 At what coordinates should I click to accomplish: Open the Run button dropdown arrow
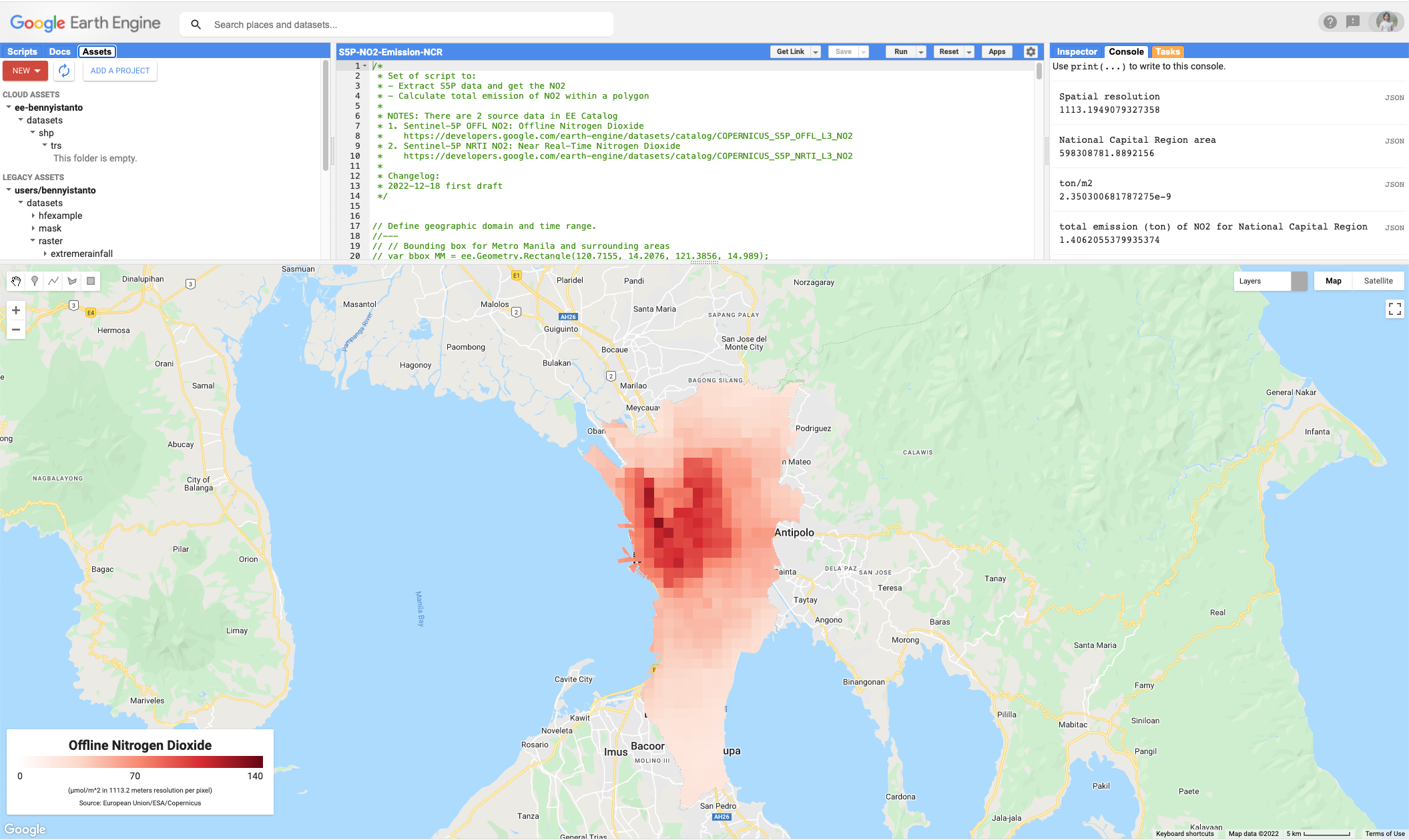click(921, 52)
